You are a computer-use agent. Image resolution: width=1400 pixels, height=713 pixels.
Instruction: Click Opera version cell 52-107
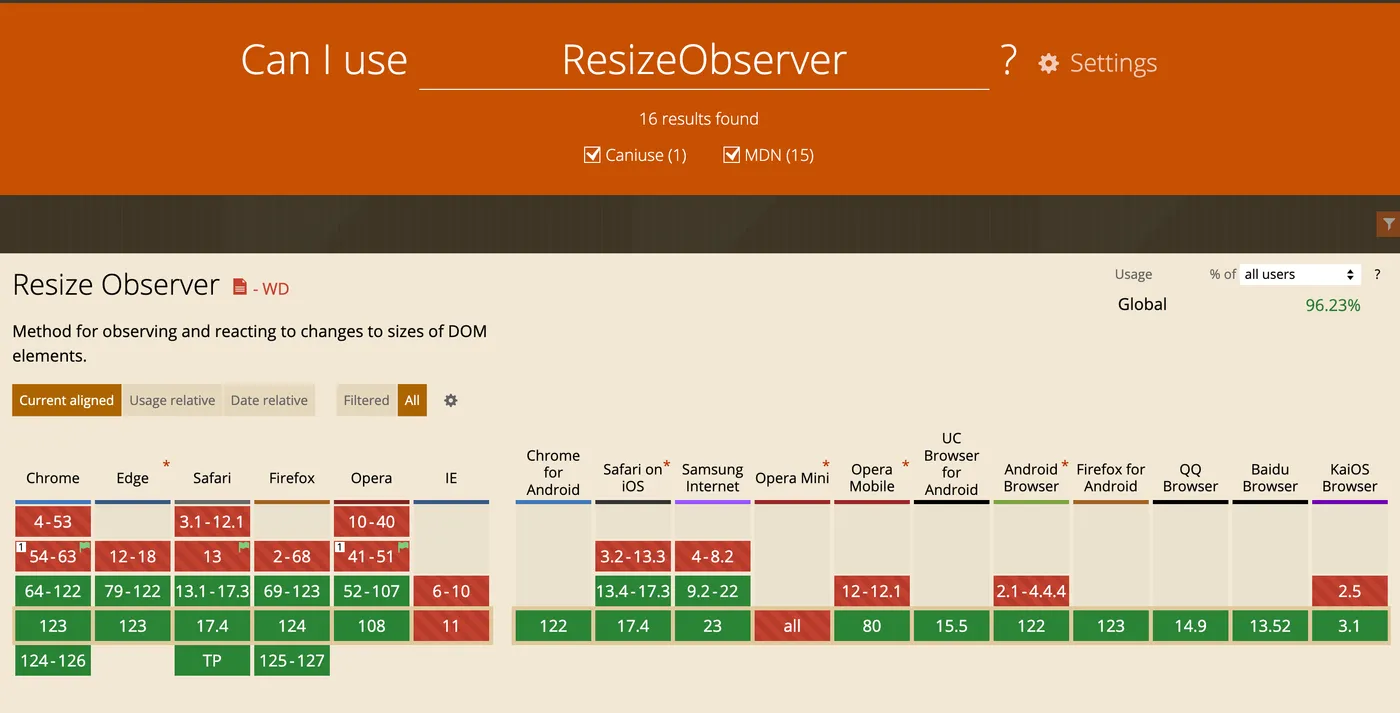tap(372, 591)
